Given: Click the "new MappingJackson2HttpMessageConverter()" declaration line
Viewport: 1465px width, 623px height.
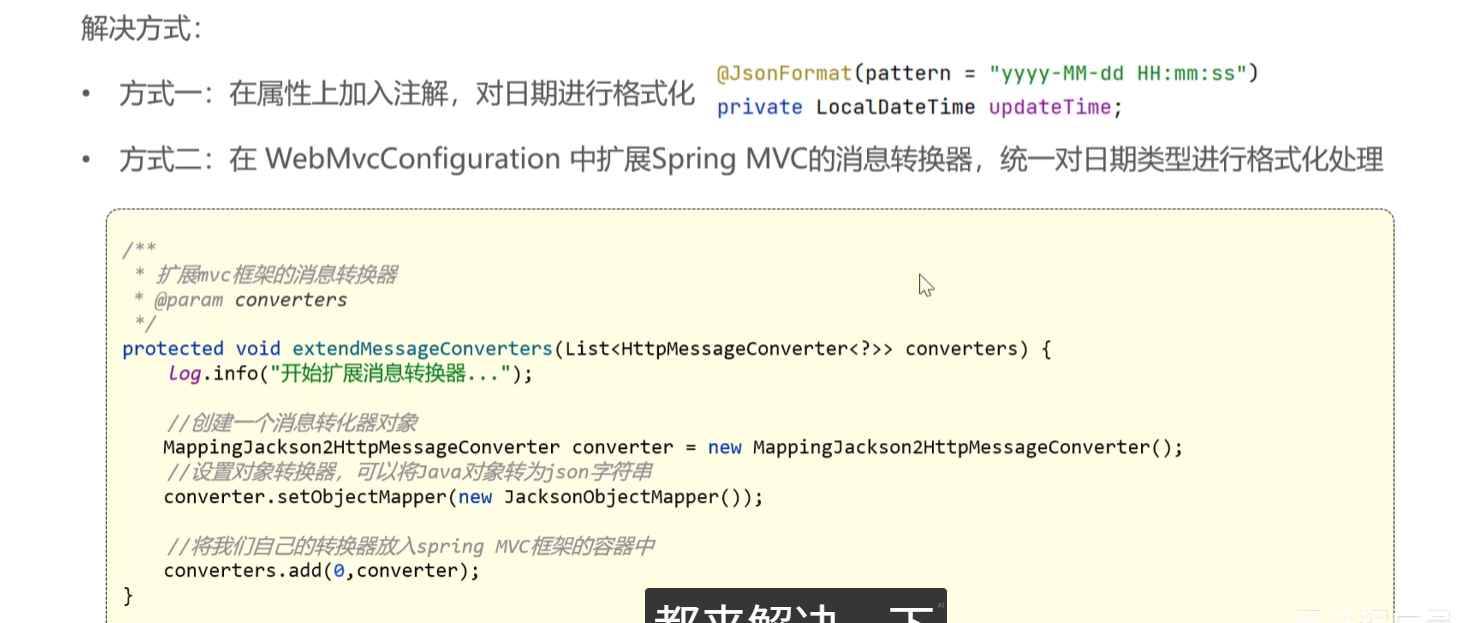Looking at the screenshot, I should (x=673, y=447).
